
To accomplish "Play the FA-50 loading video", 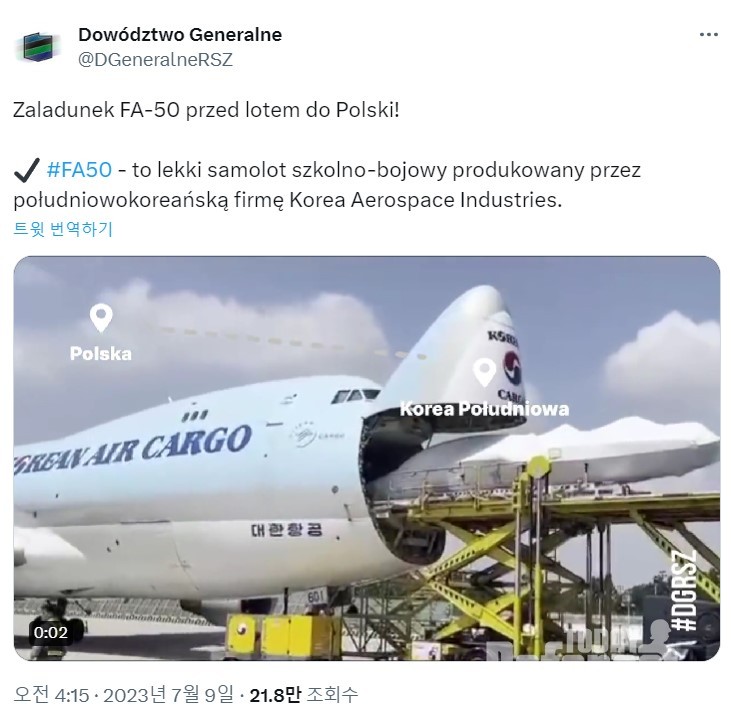I will [367, 458].
